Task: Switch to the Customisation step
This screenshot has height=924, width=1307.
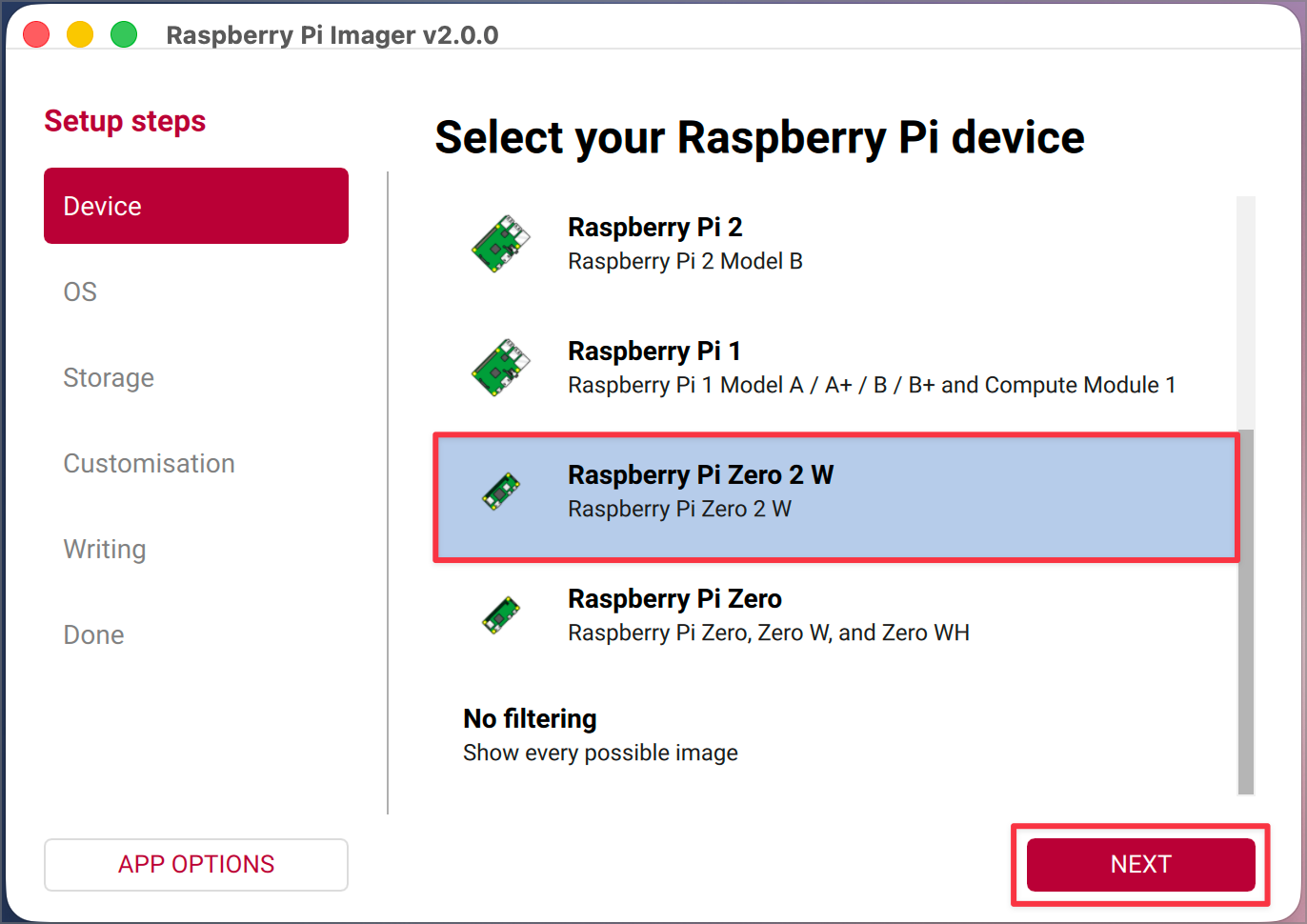Action: coord(149,463)
